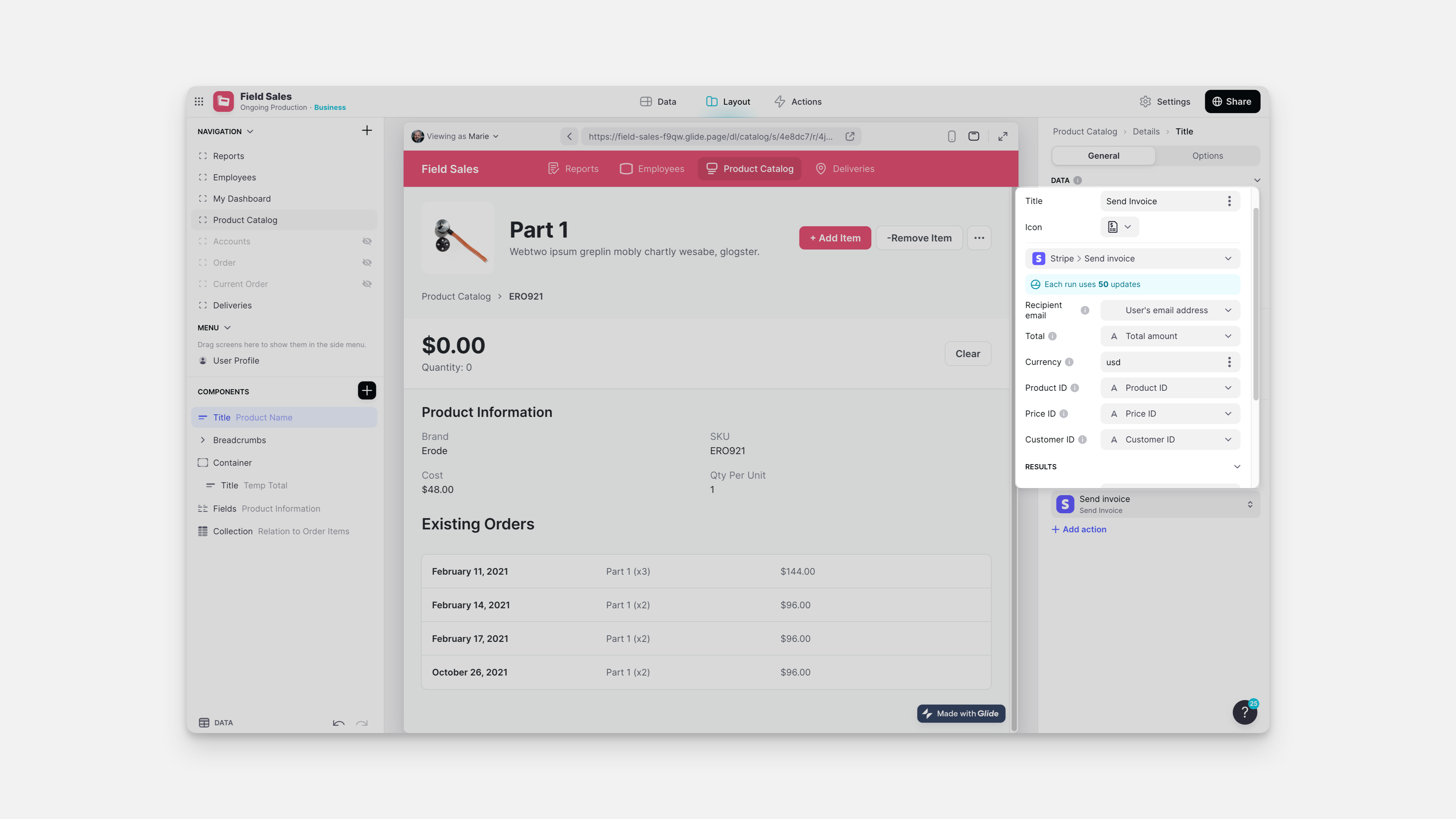The height and width of the screenshot is (819, 1456).
Task: Expand the RESULTS section
Action: (1237, 466)
